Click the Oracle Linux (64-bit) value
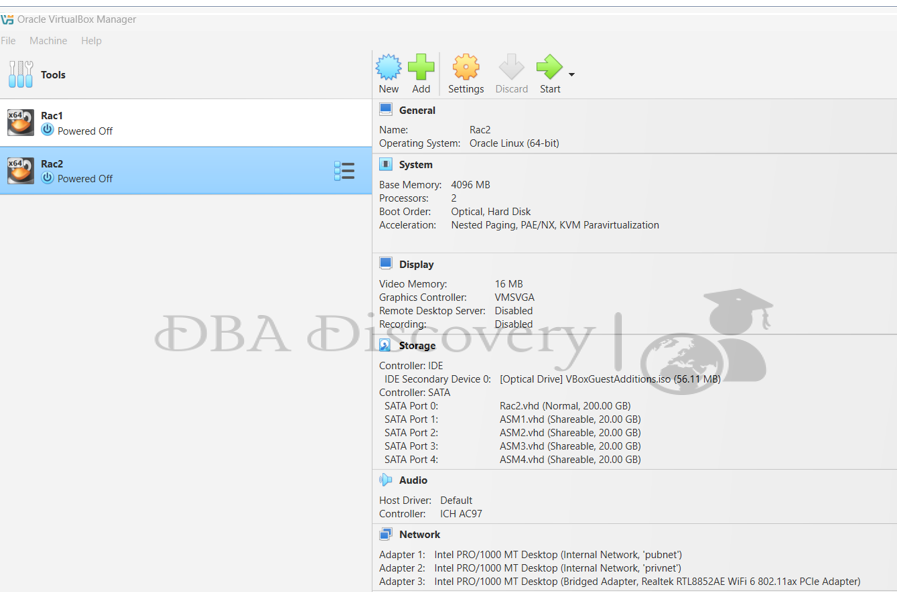The height and width of the screenshot is (592, 897). (514, 144)
